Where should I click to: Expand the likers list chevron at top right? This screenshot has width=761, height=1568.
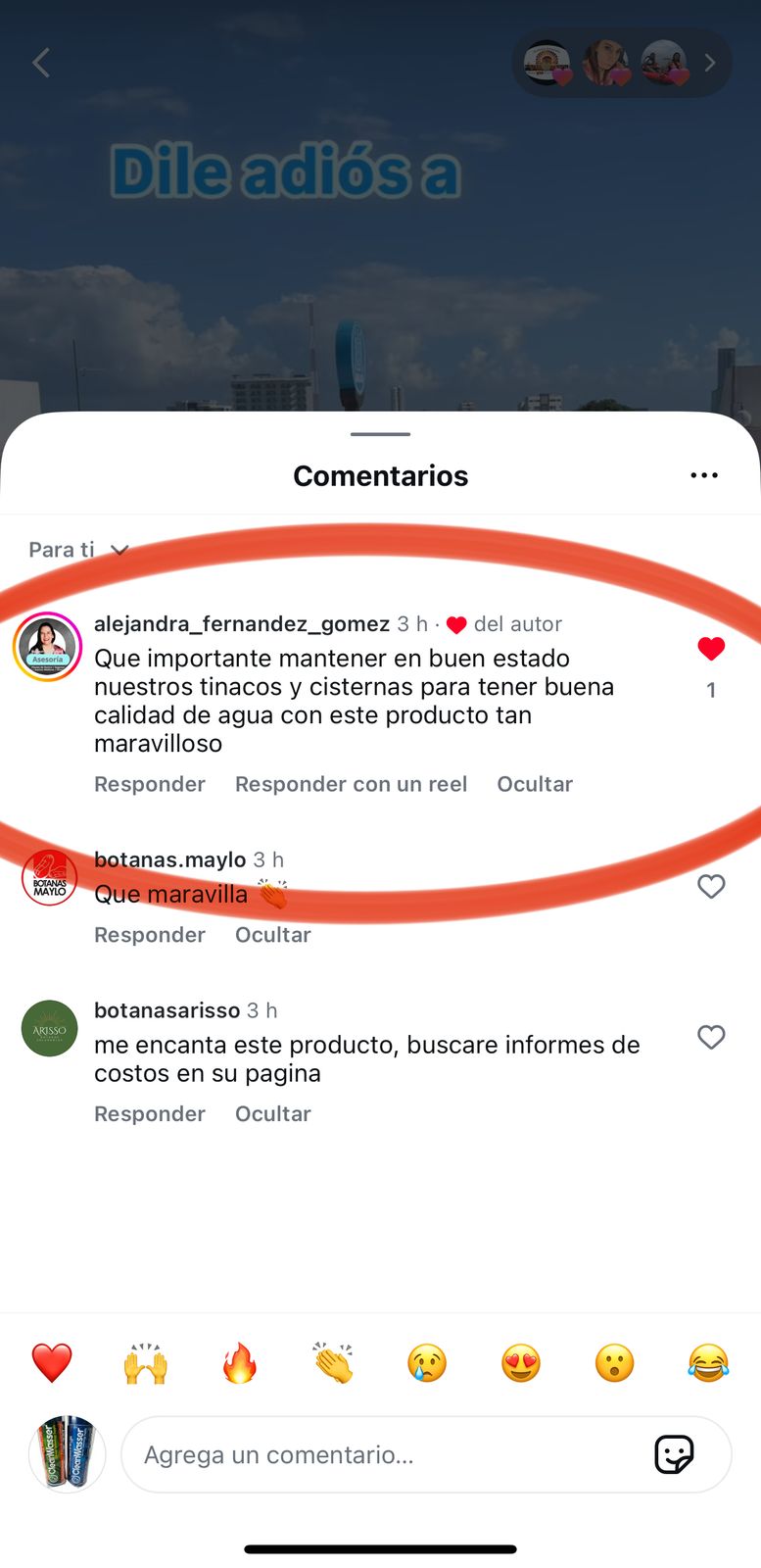(x=710, y=63)
